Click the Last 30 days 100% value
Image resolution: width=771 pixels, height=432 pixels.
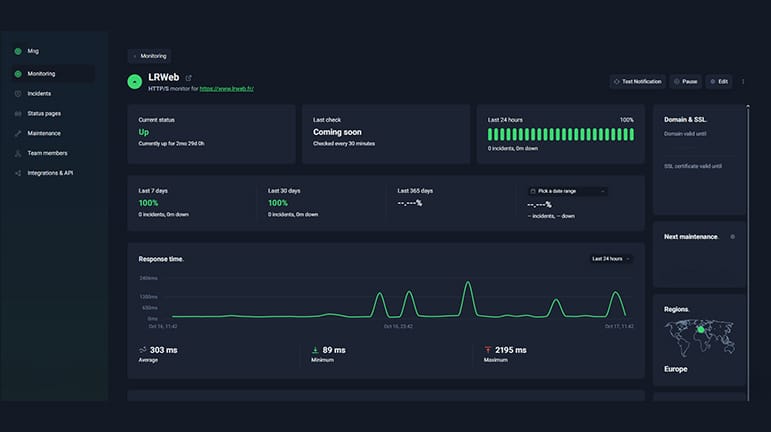coord(278,203)
